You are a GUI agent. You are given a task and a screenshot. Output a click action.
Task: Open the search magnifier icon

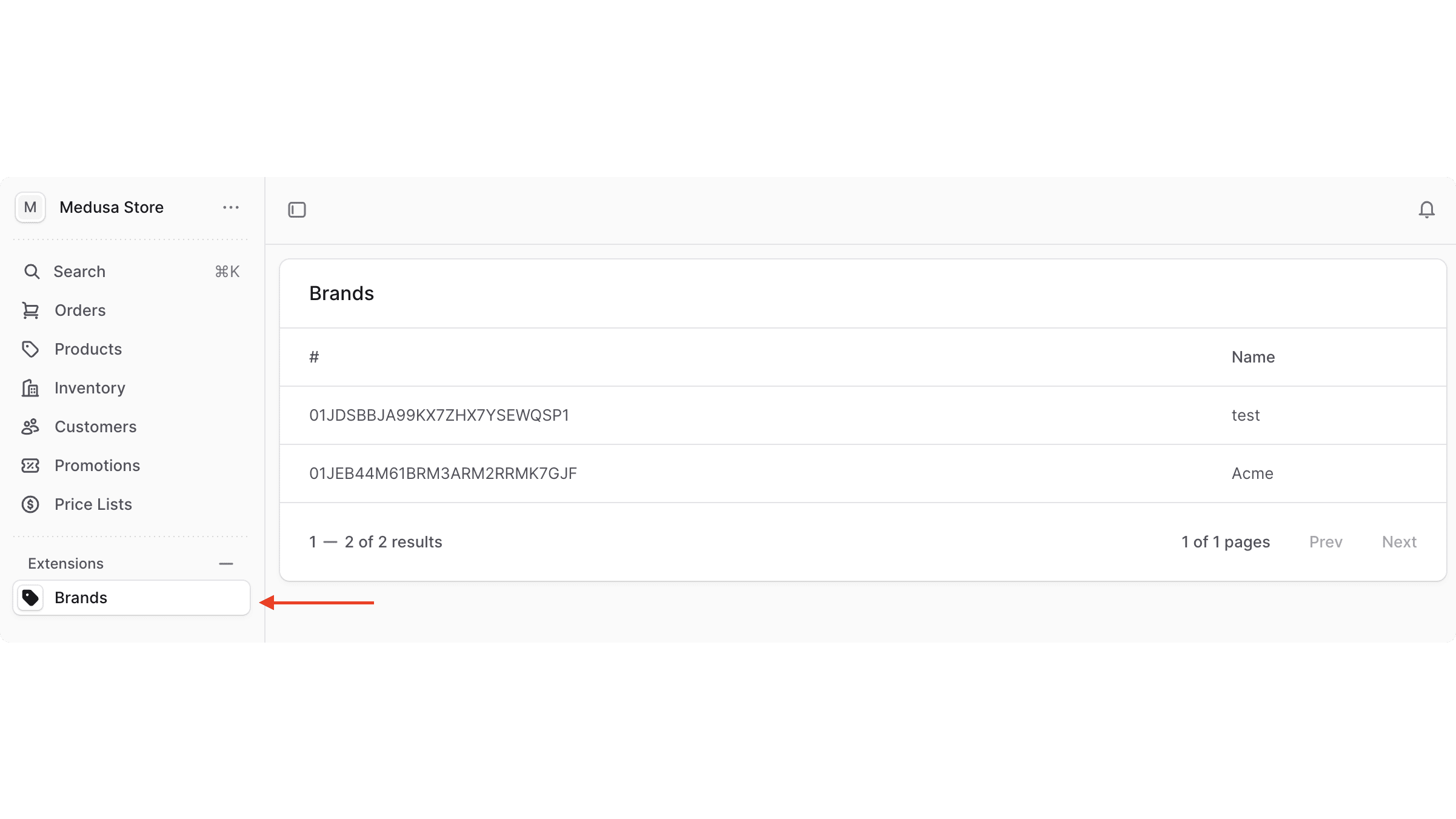[x=31, y=271]
